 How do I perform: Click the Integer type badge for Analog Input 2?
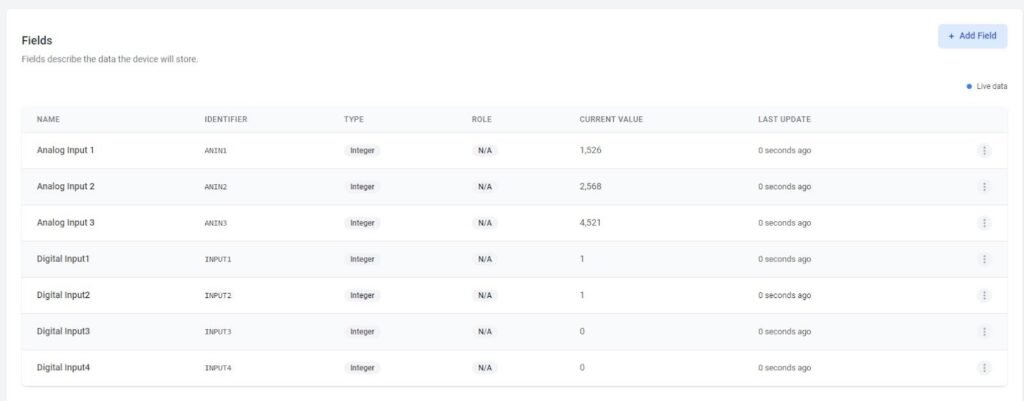[x=362, y=187]
